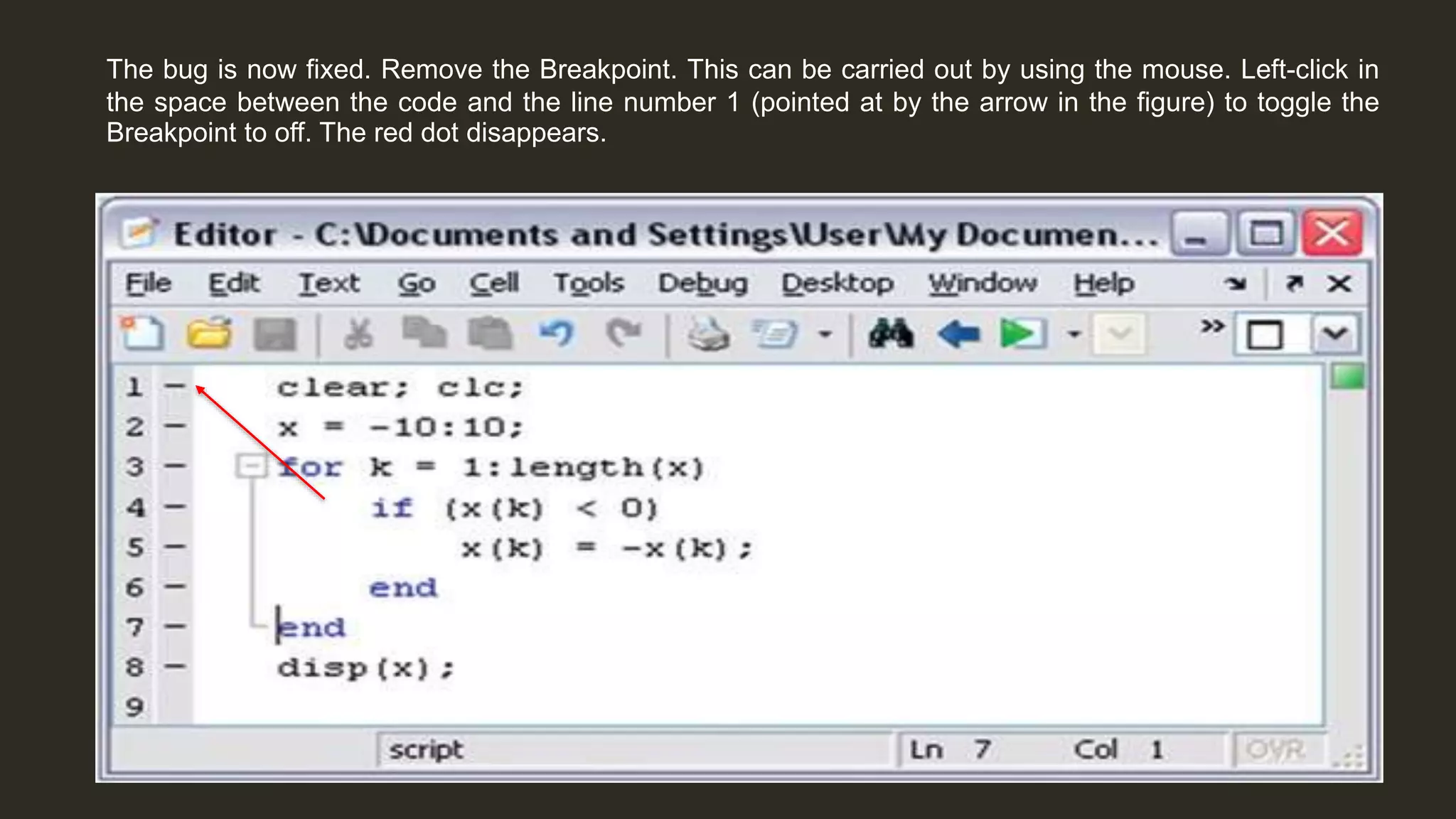Click the 'if (x(k) < 0)' line
The height and width of the screenshot is (819, 1456).
pyautogui.click(x=515, y=508)
